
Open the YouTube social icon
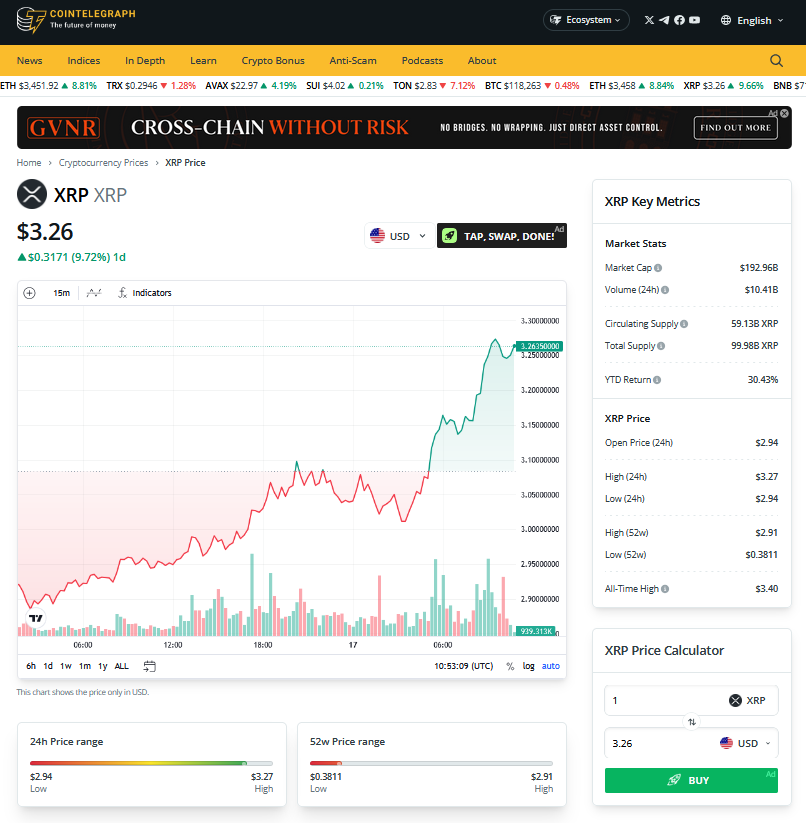694,20
